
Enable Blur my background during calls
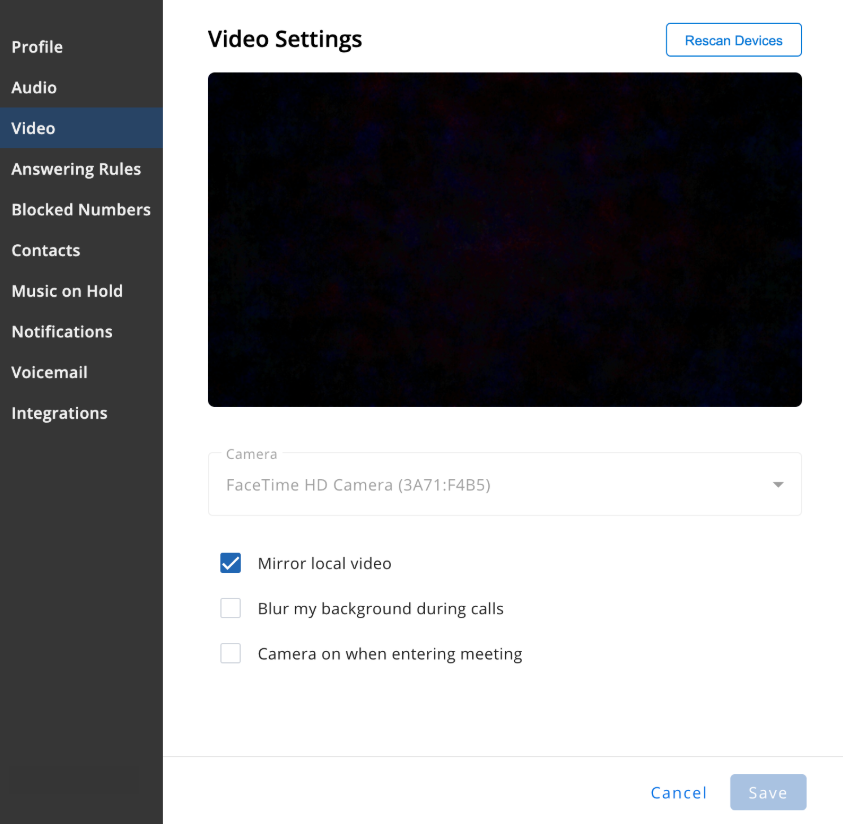231,608
